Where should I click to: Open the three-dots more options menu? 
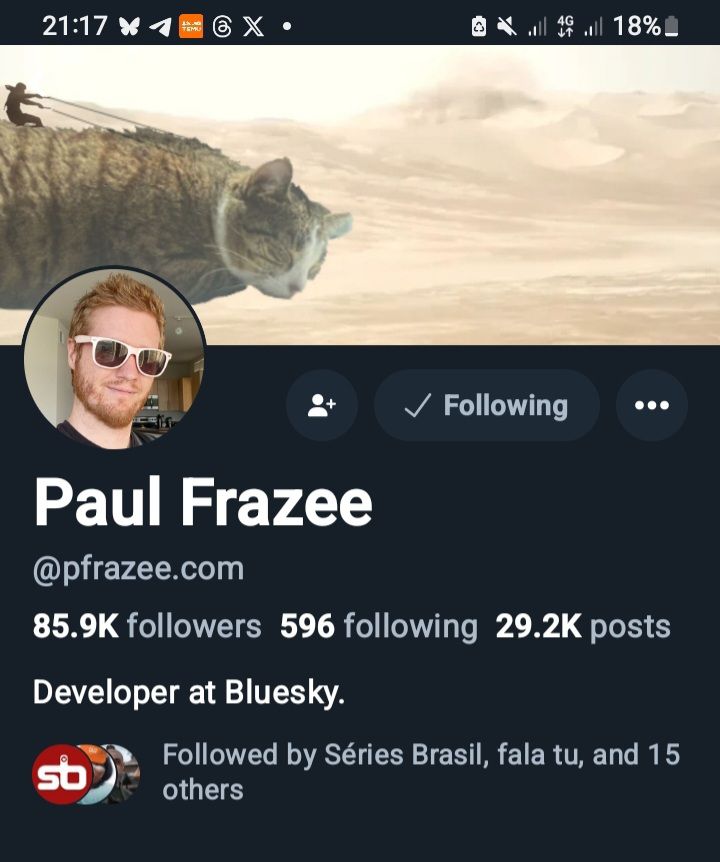click(652, 405)
